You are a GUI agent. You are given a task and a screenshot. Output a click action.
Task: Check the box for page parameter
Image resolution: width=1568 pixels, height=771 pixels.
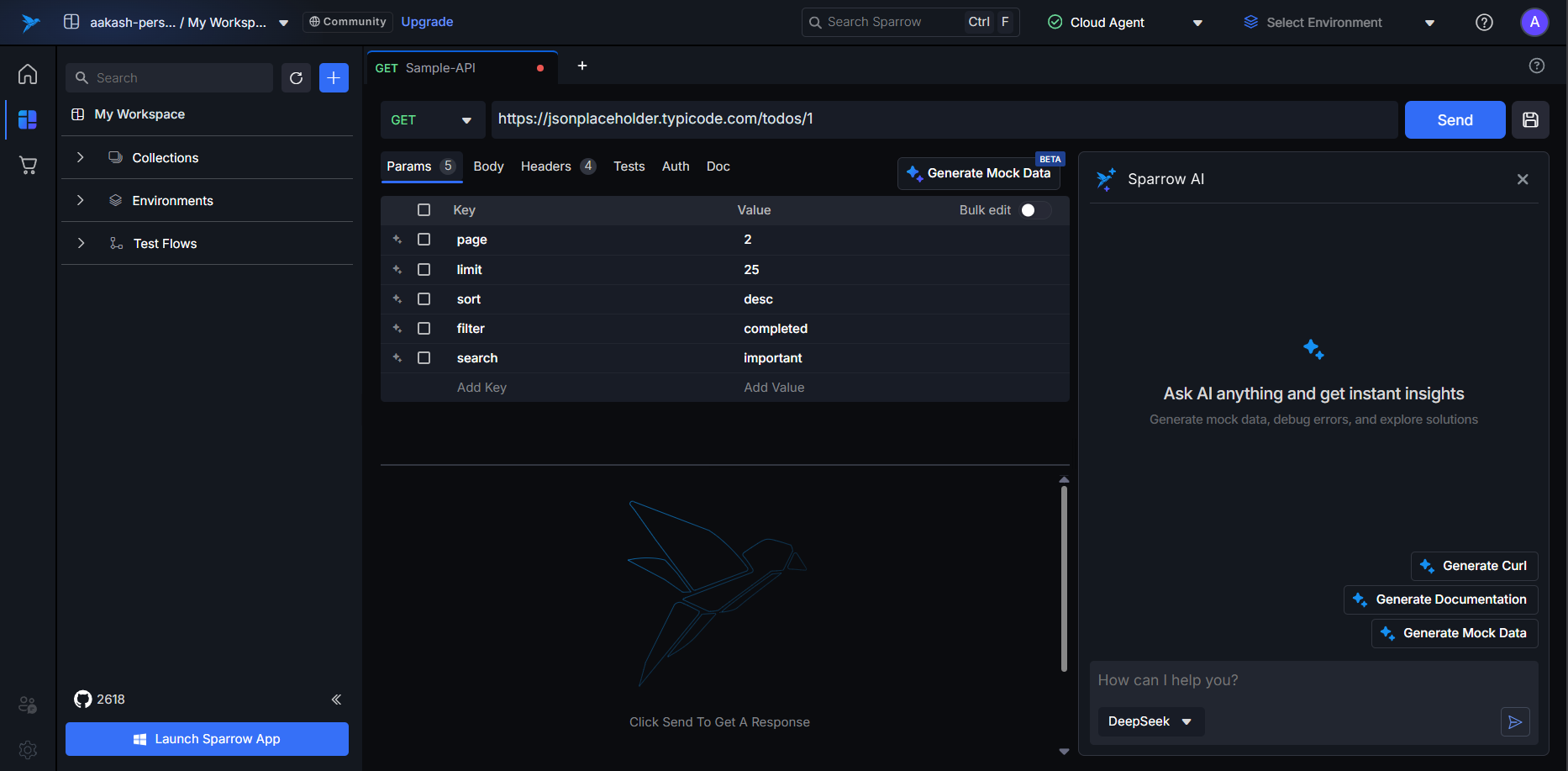pos(424,240)
